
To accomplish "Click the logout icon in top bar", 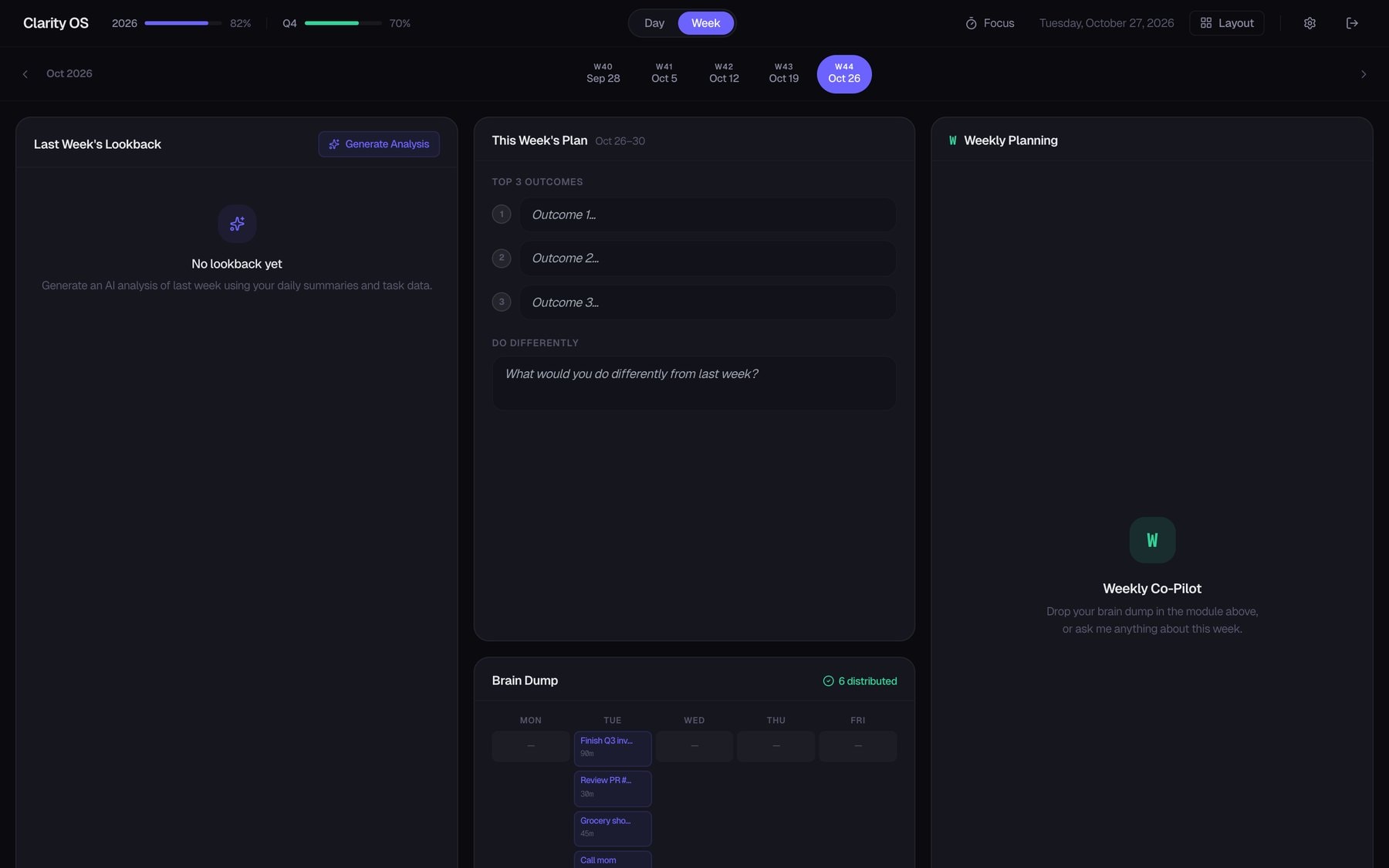I will point(1352,23).
